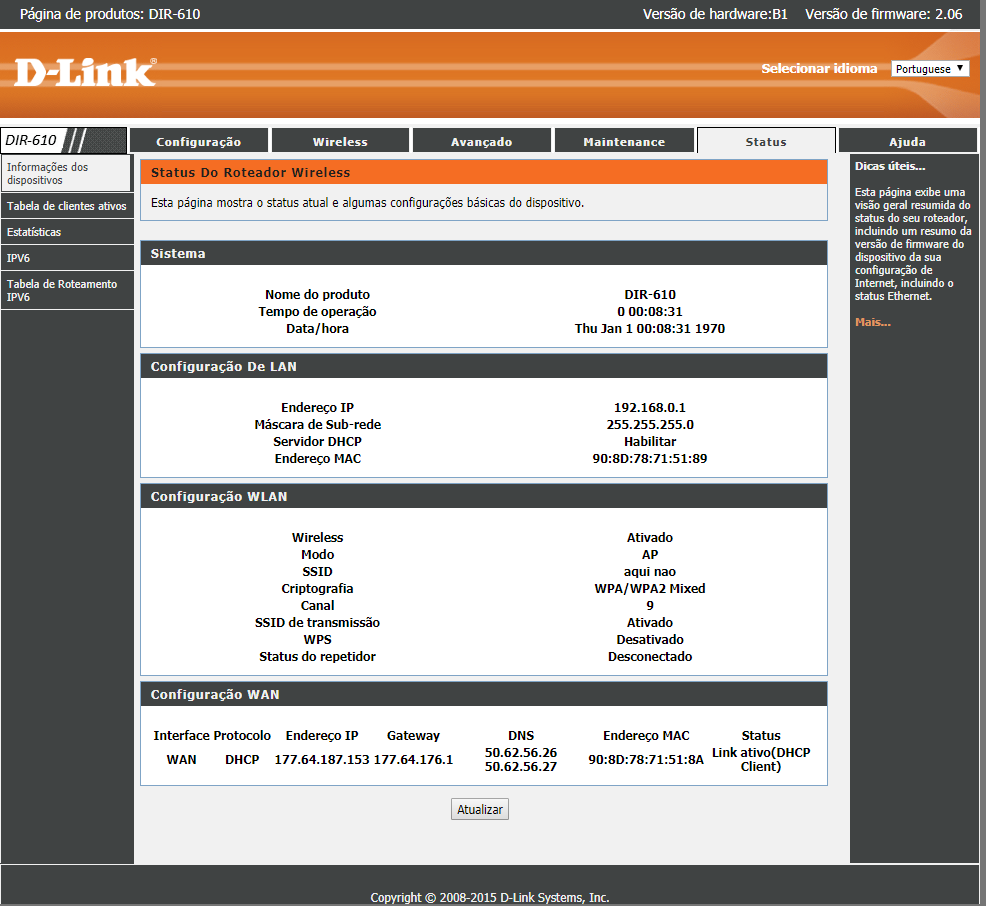Viewport: 986px width, 906px height.
Task: Click the firmware version 2.06 text
Action: pos(884,14)
